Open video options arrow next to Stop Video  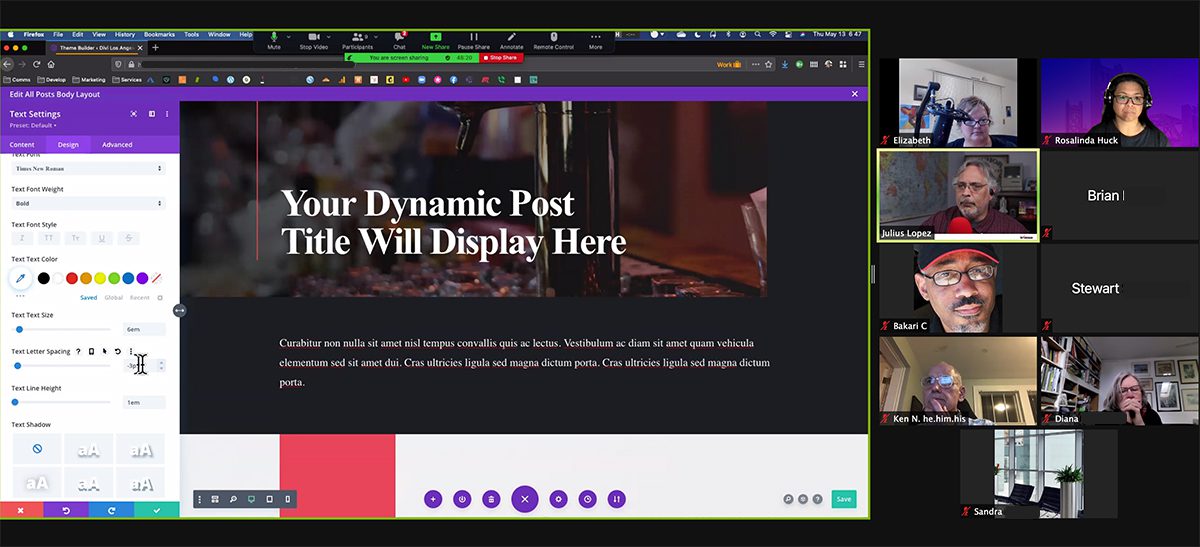pos(330,36)
